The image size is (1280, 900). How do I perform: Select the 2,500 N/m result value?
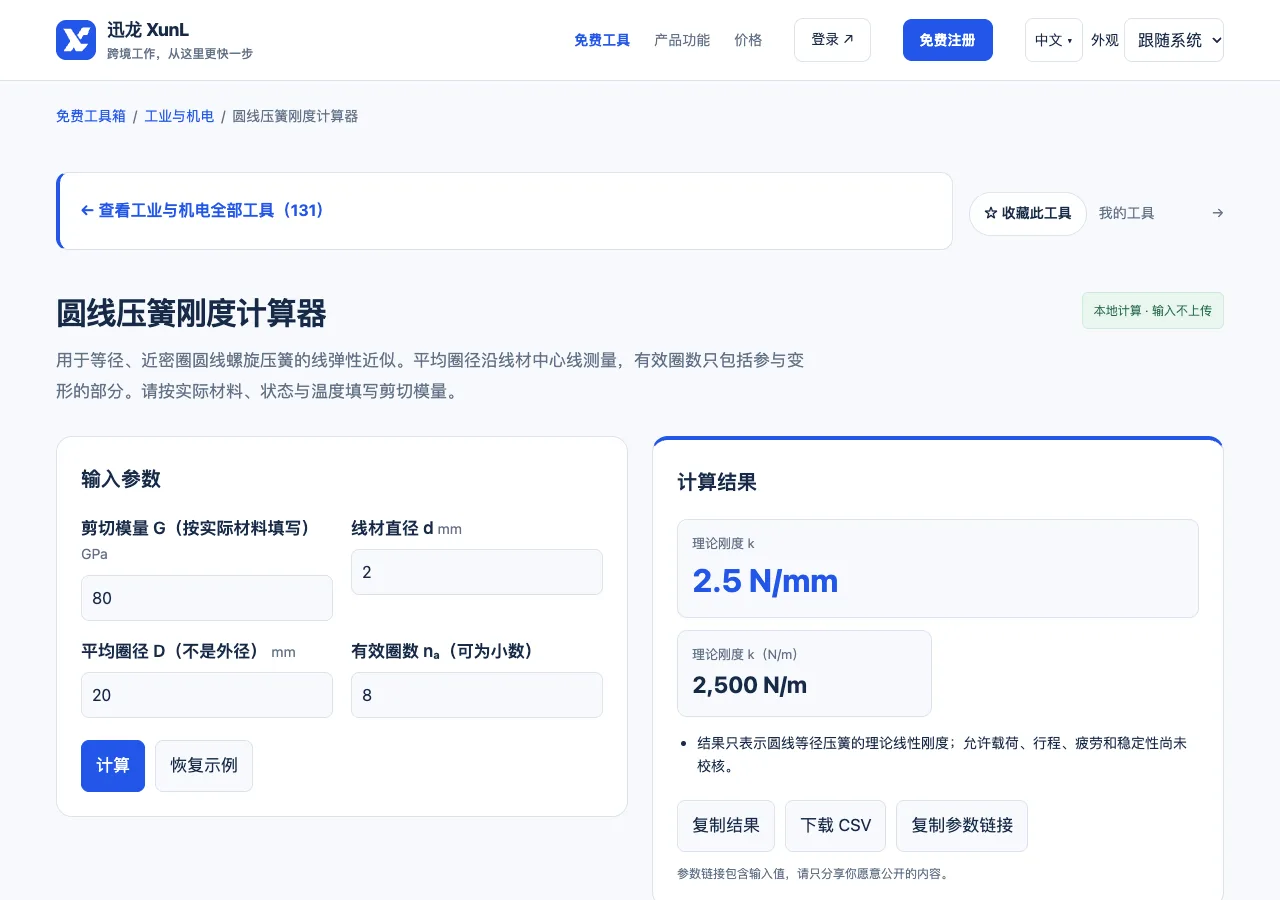pyautogui.click(x=749, y=685)
